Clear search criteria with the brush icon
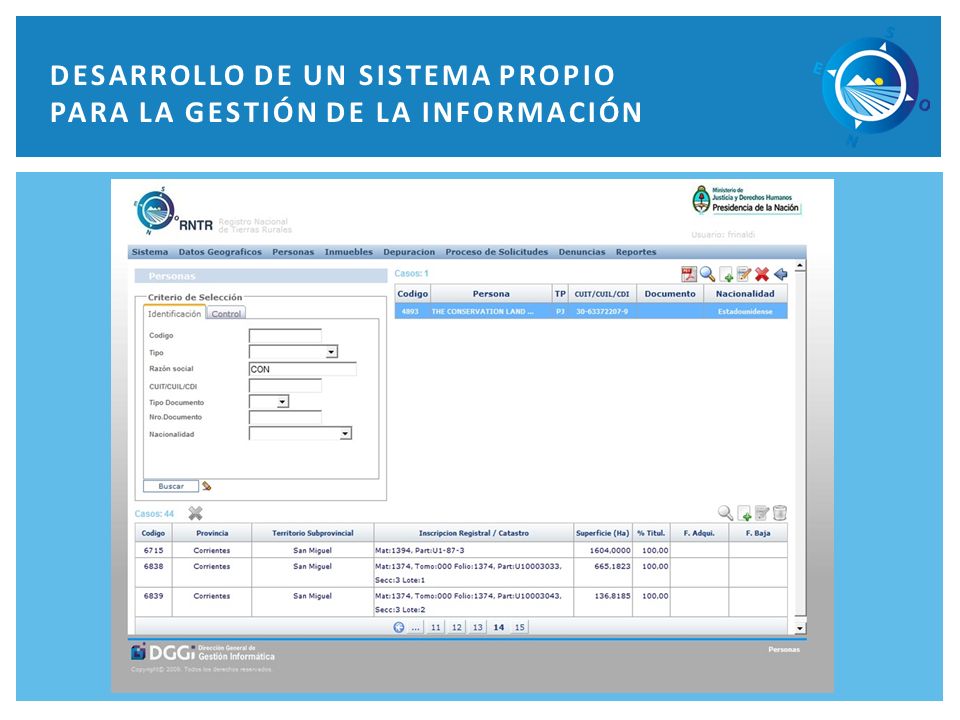Image resolution: width=960 pixels, height=720 pixels. pos(207,486)
